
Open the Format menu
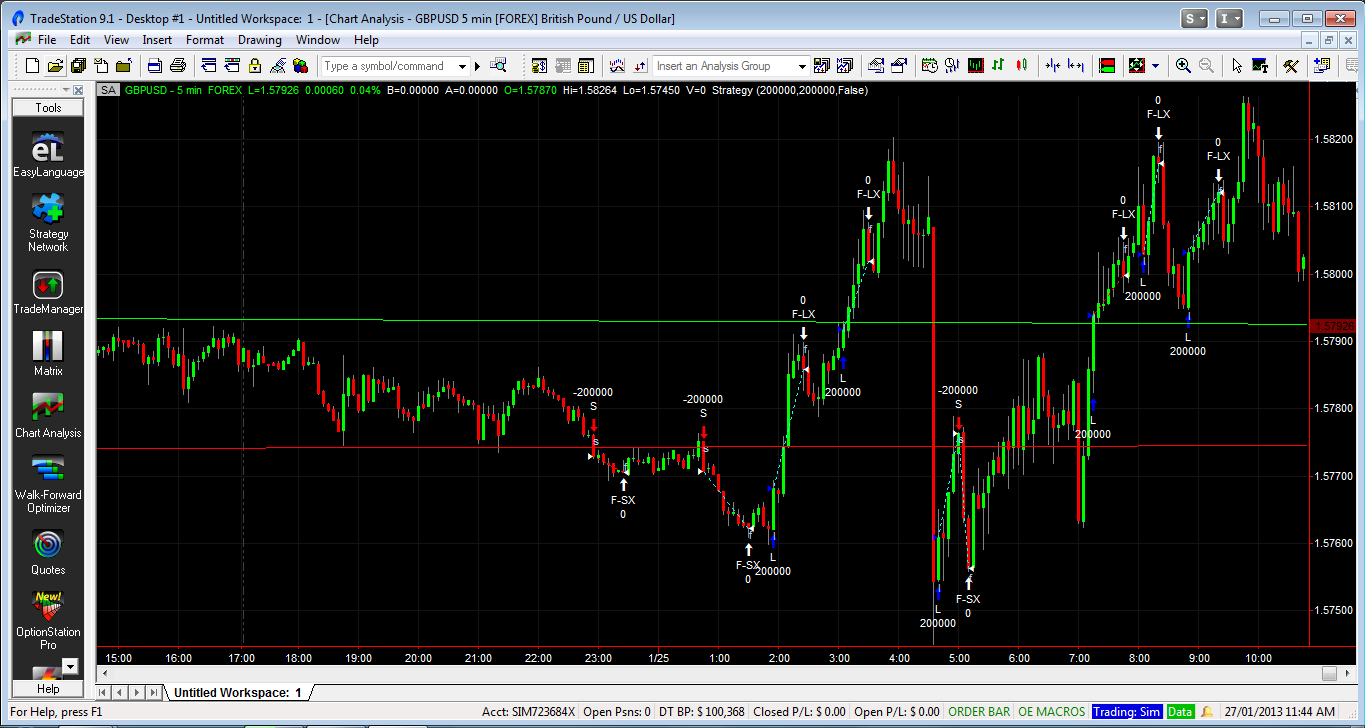coord(205,40)
